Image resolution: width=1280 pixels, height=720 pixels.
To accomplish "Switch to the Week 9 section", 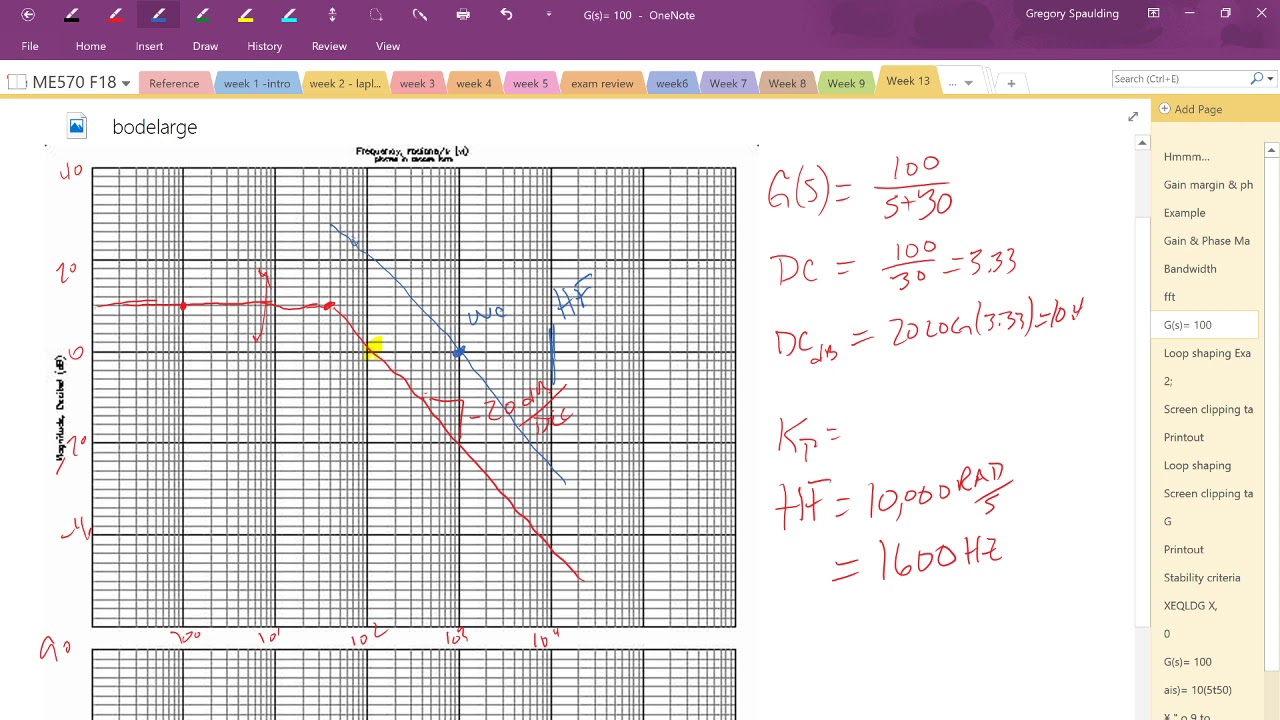I will tap(846, 84).
